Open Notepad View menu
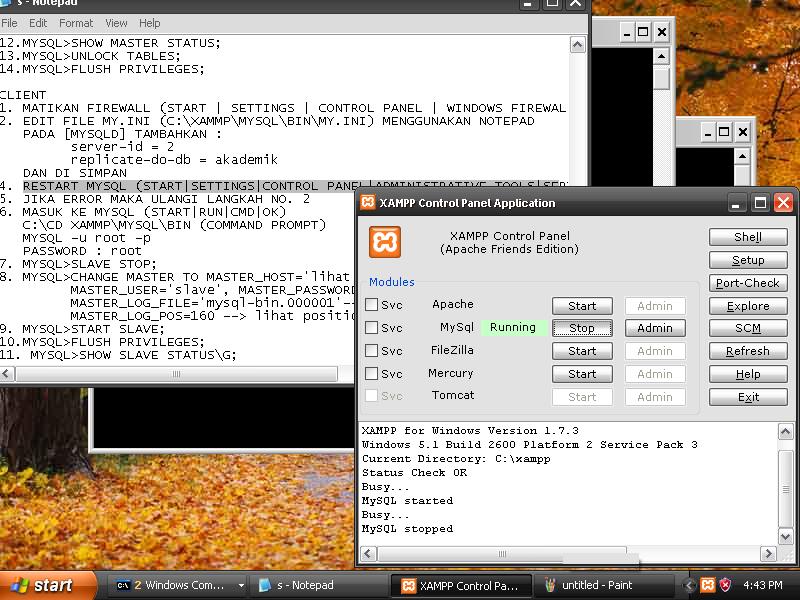 click(x=116, y=23)
